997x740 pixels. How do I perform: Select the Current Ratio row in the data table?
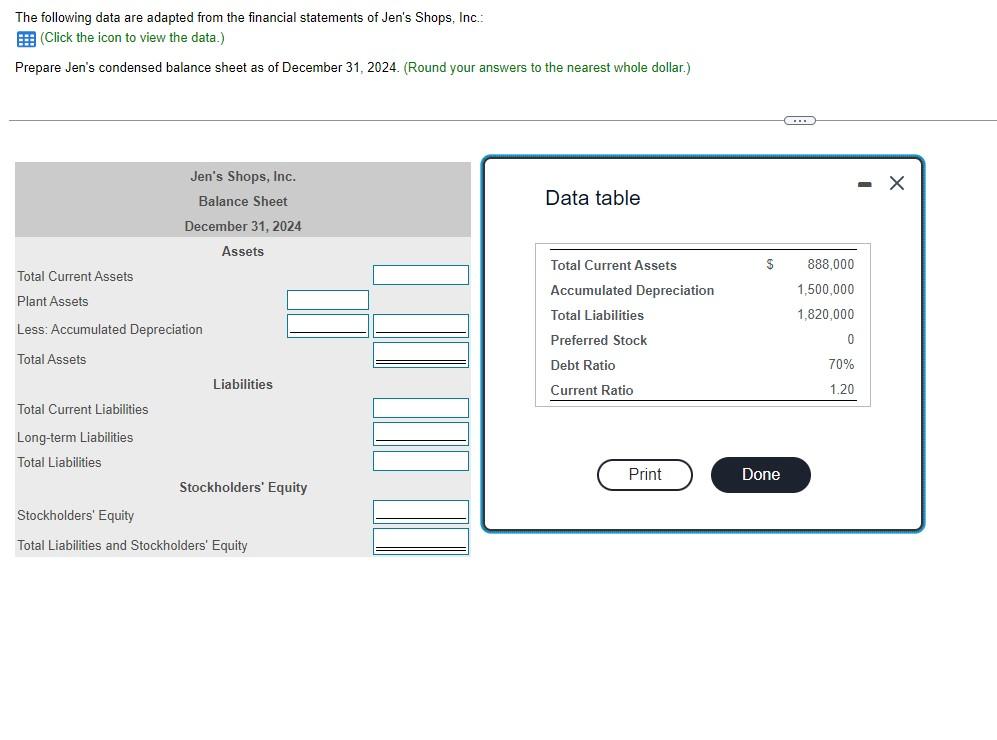pos(700,390)
